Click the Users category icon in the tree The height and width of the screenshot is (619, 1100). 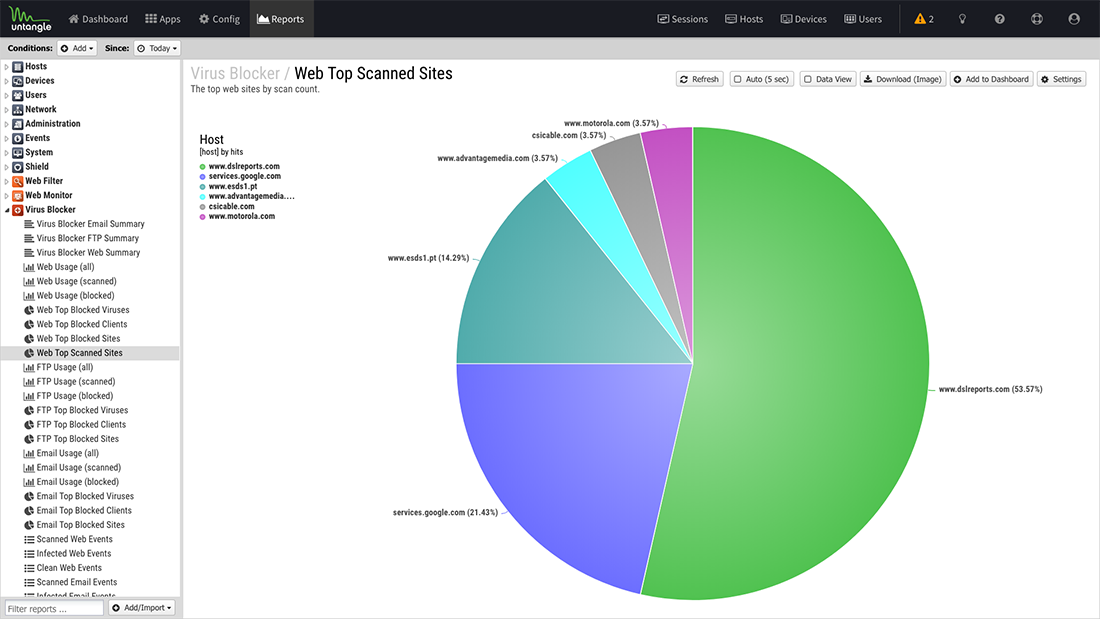(18, 95)
